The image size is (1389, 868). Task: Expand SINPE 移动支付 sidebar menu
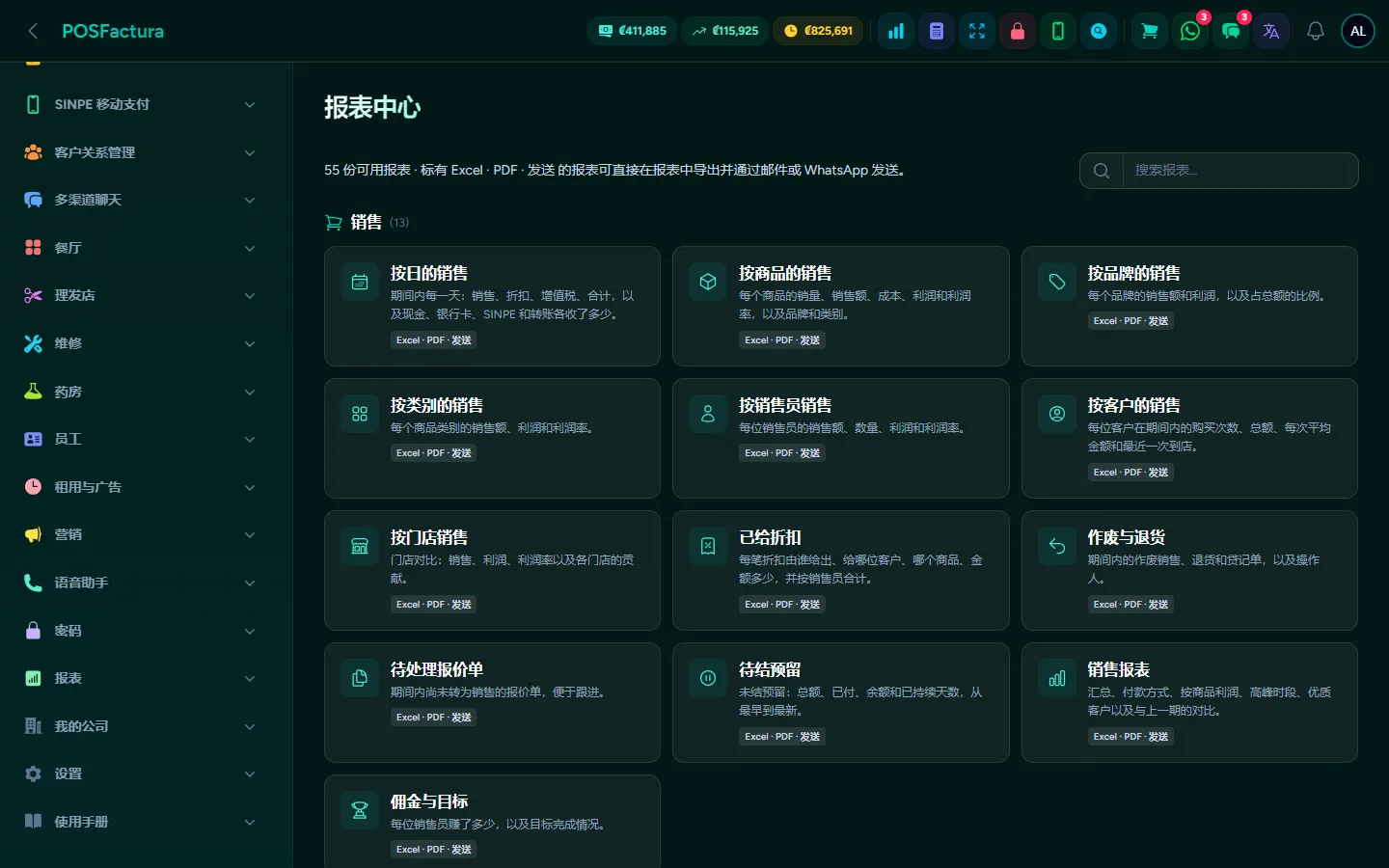tap(141, 104)
